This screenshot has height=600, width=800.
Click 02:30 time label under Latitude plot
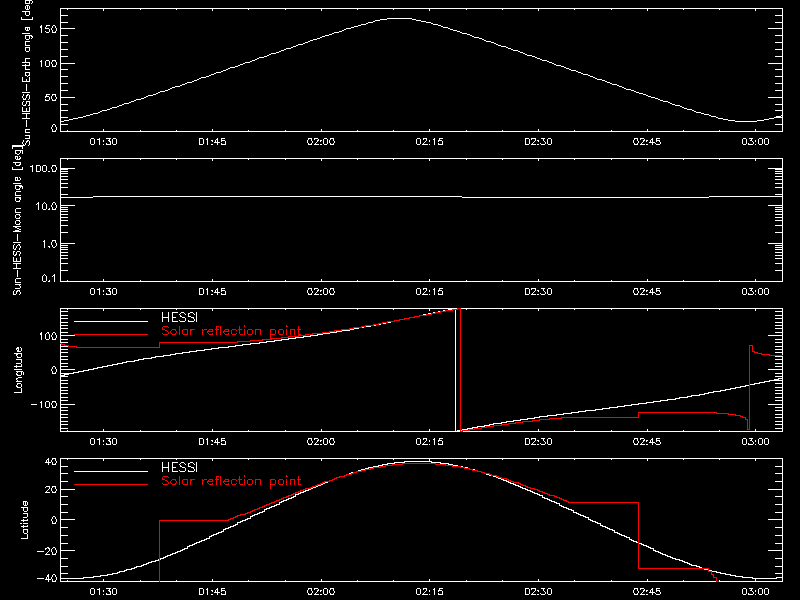click(x=538, y=592)
